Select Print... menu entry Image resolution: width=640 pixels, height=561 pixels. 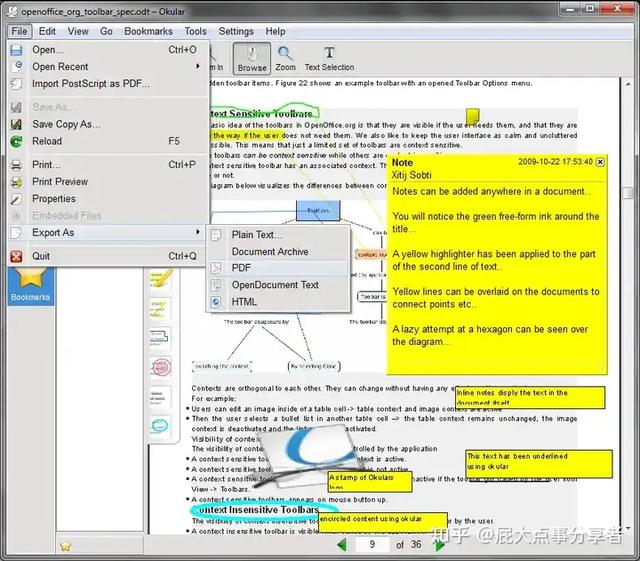108,165
